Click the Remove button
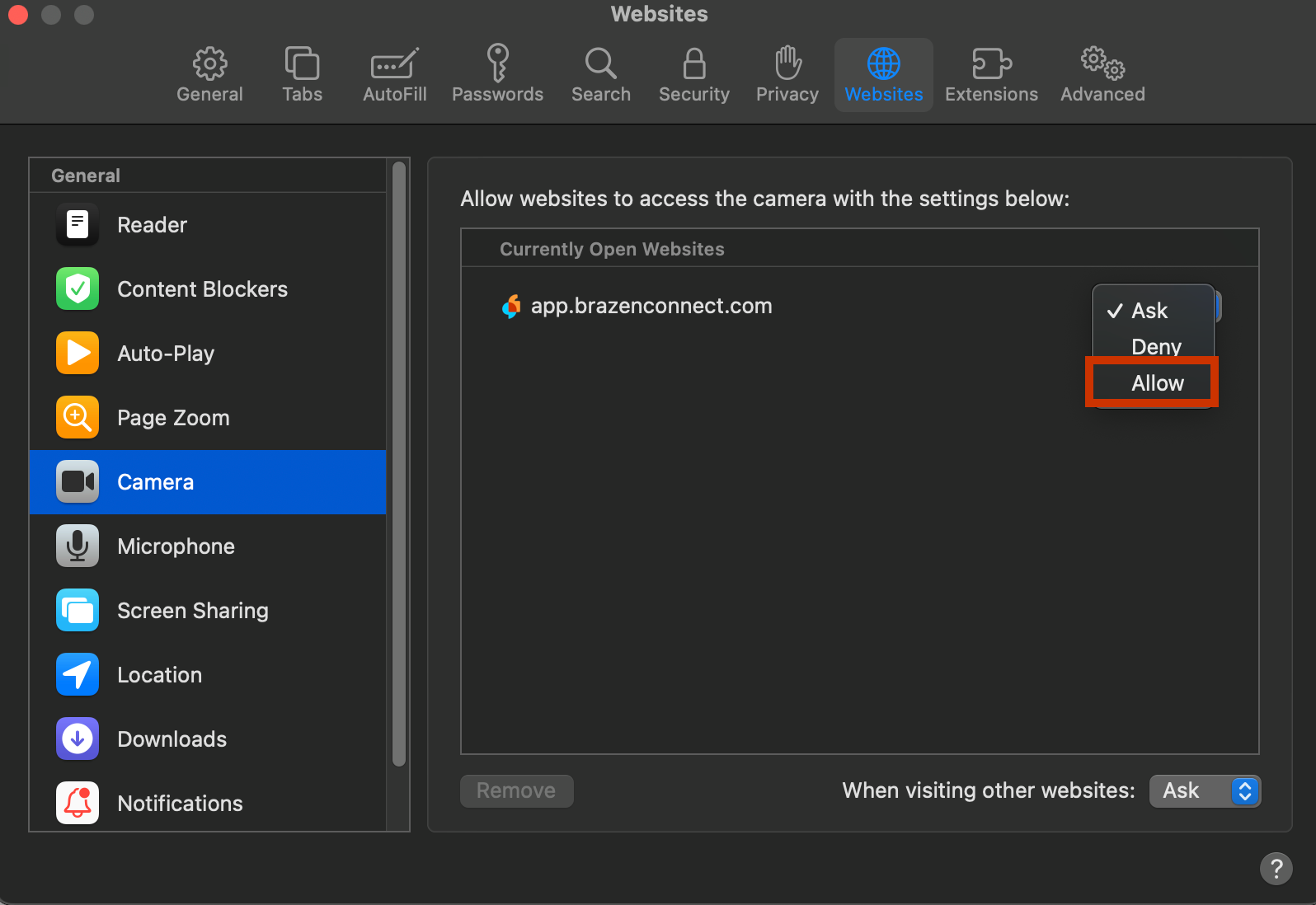 coord(516,791)
